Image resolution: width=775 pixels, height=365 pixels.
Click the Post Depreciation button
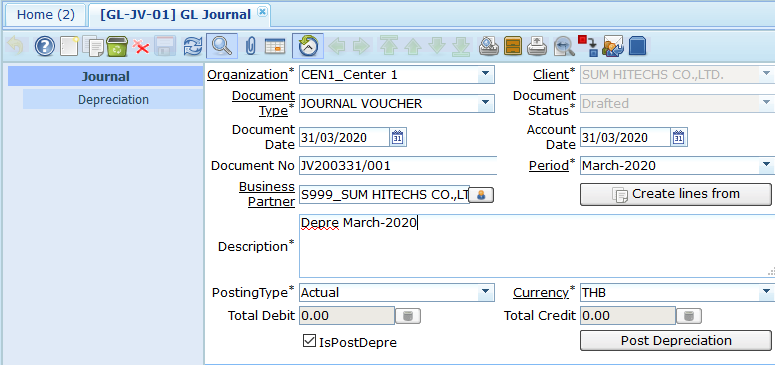coord(675,341)
